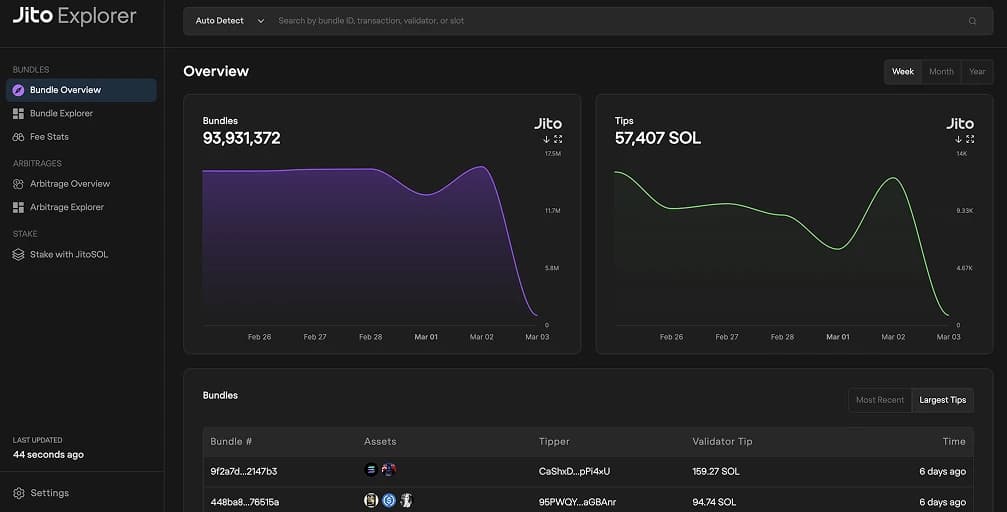Click the USDC asset icon in row 448ba8...76515a

(x=389, y=500)
